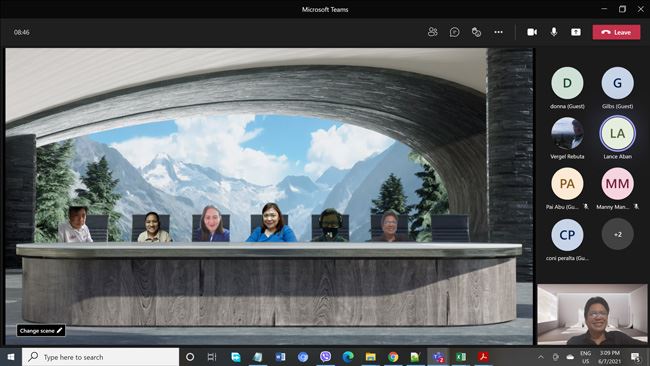The height and width of the screenshot is (366, 650).
Task: Toggle the camera on or off
Action: point(532,32)
